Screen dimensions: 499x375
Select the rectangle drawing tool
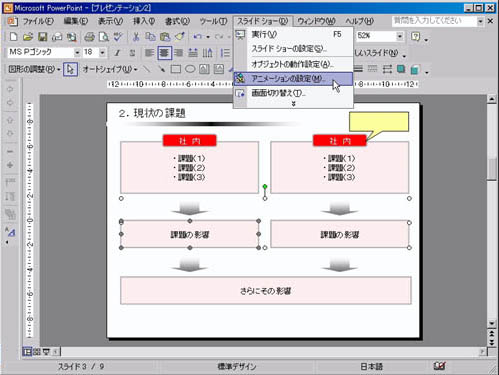coord(176,69)
